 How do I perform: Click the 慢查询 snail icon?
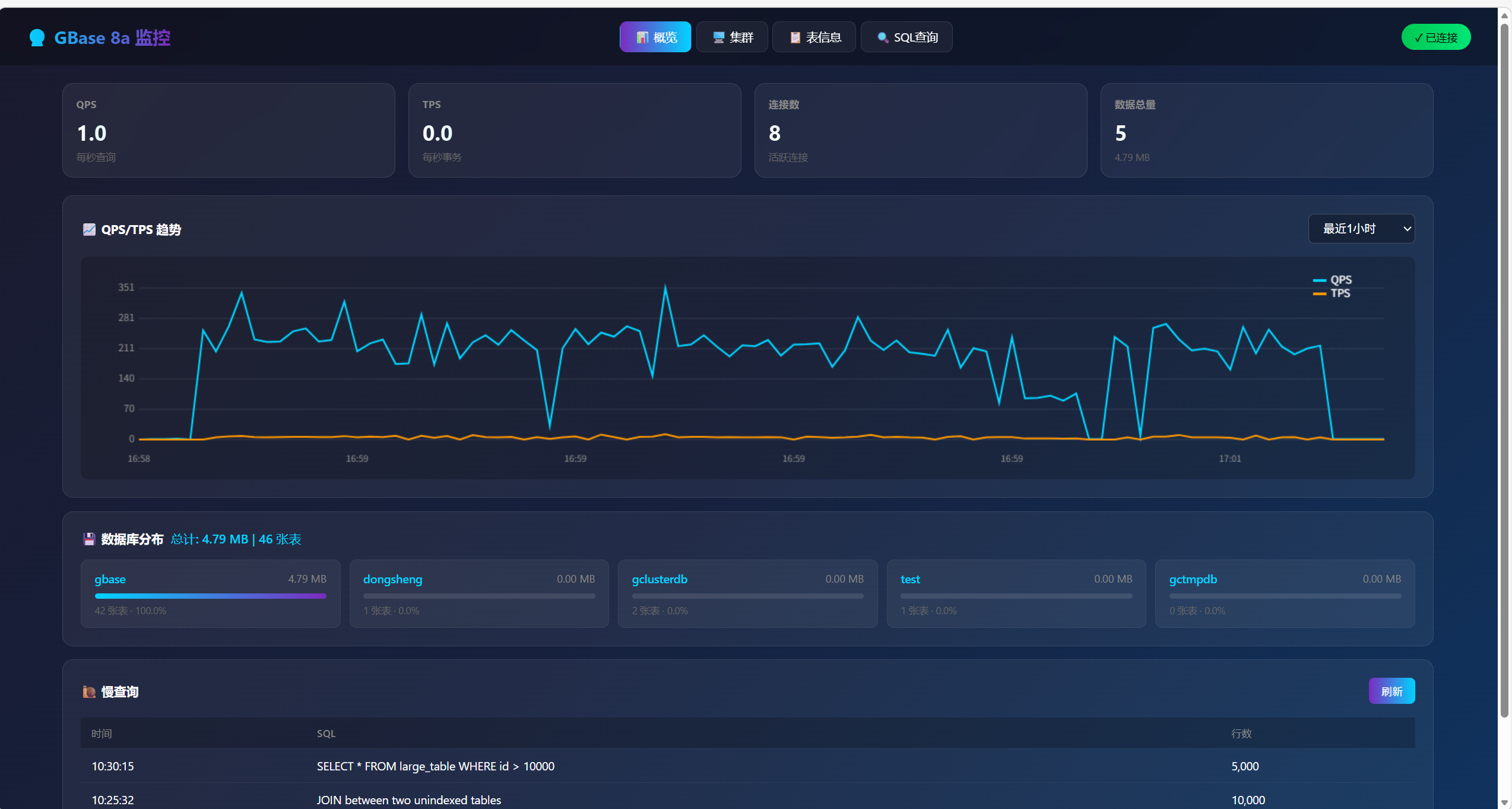(x=89, y=691)
